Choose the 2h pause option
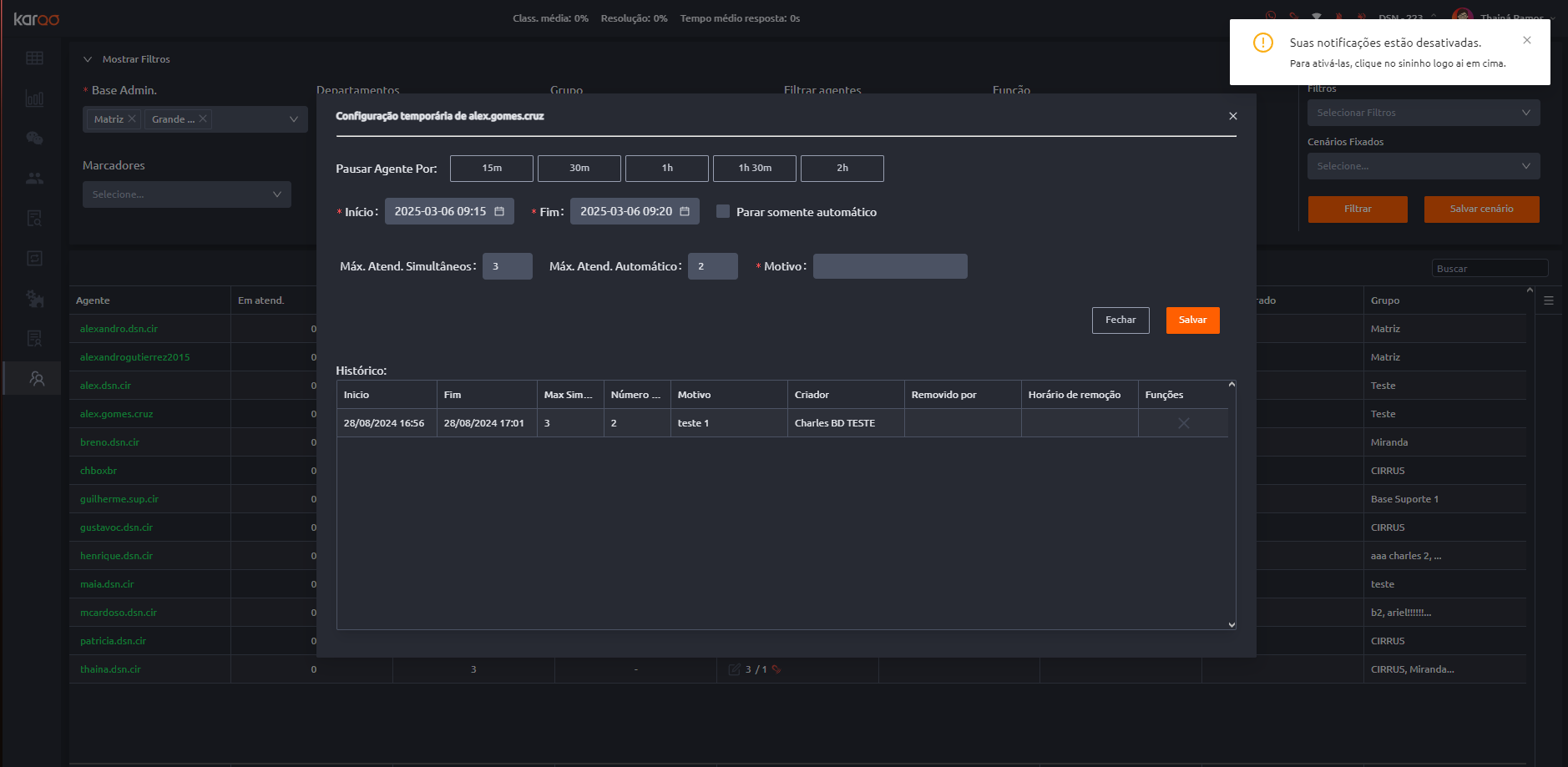The image size is (1568, 767). (x=842, y=169)
